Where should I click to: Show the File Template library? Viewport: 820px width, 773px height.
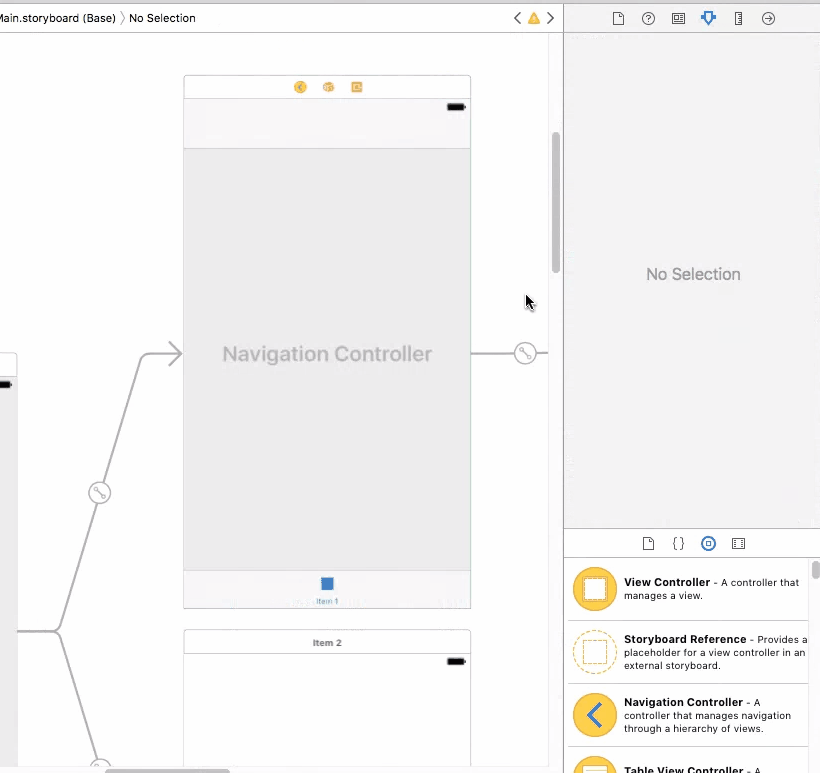tap(648, 544)
